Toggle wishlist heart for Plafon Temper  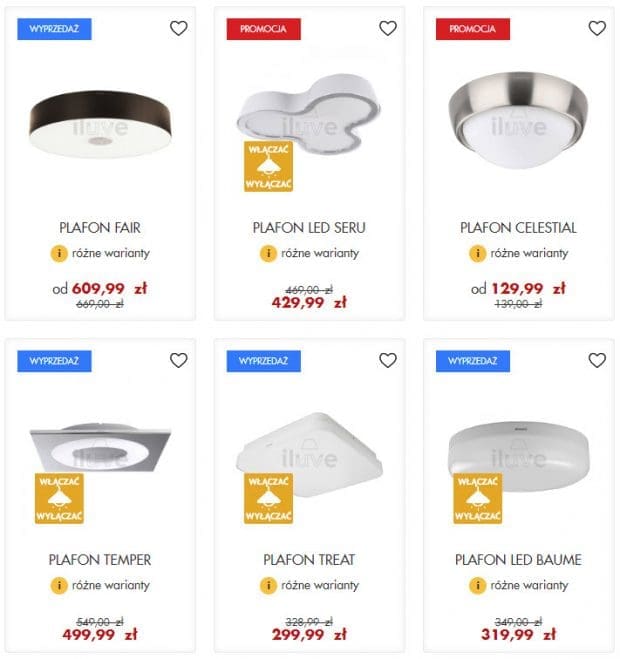178,360
